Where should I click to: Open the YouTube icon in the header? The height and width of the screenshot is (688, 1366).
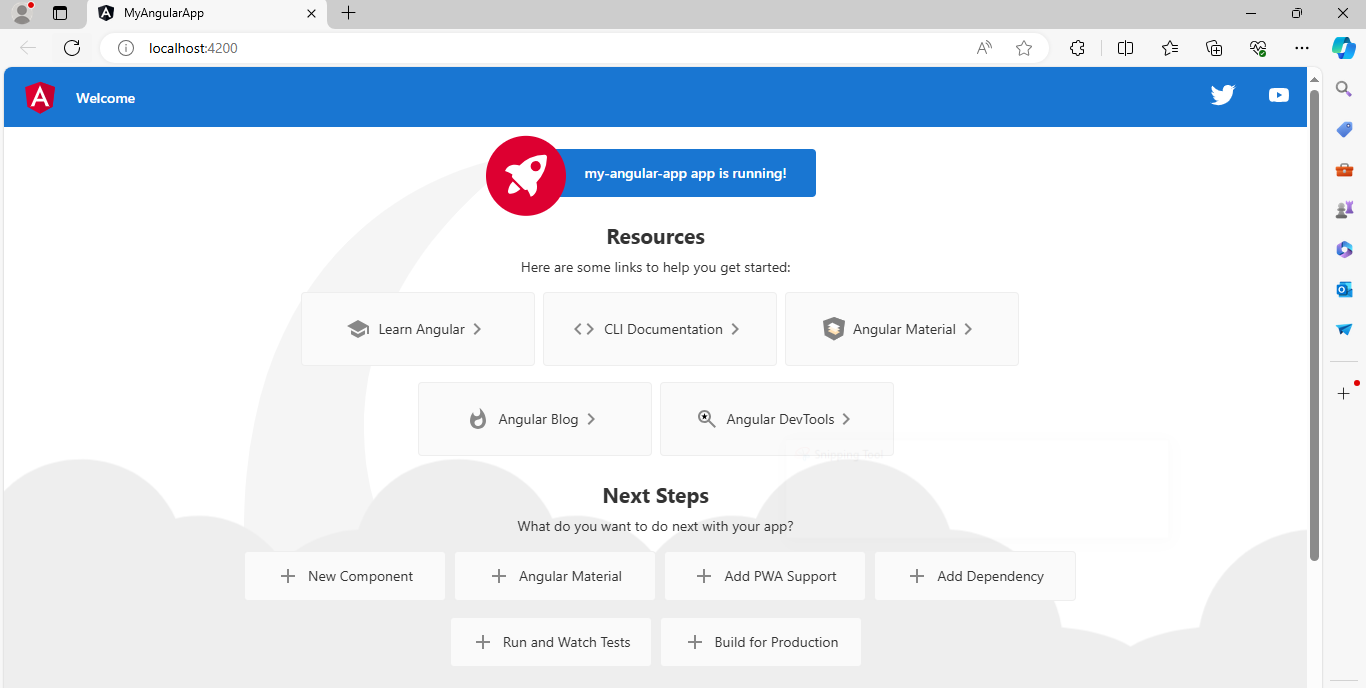pos(1278,95)
